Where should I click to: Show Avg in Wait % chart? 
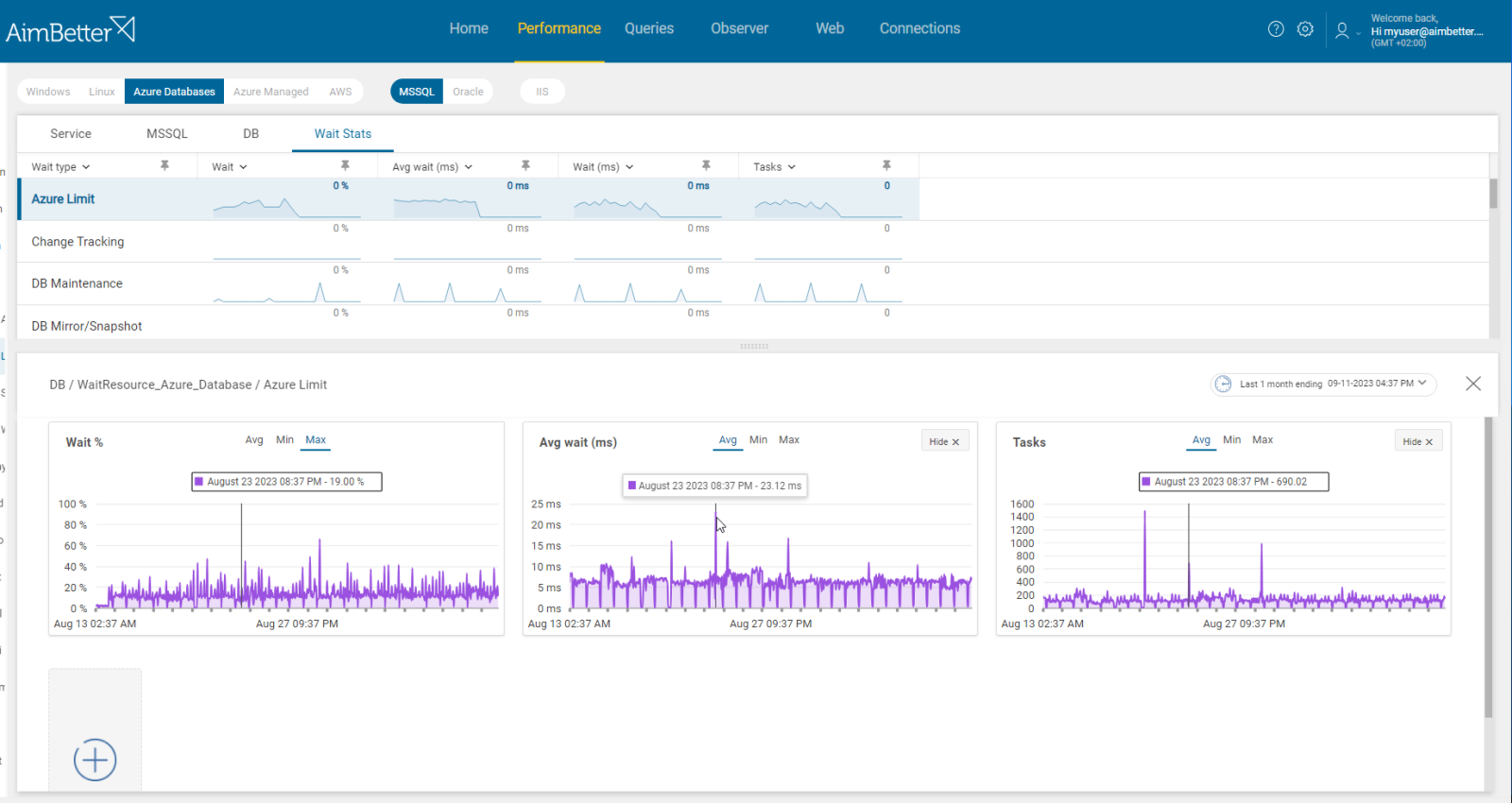[254, 440]
